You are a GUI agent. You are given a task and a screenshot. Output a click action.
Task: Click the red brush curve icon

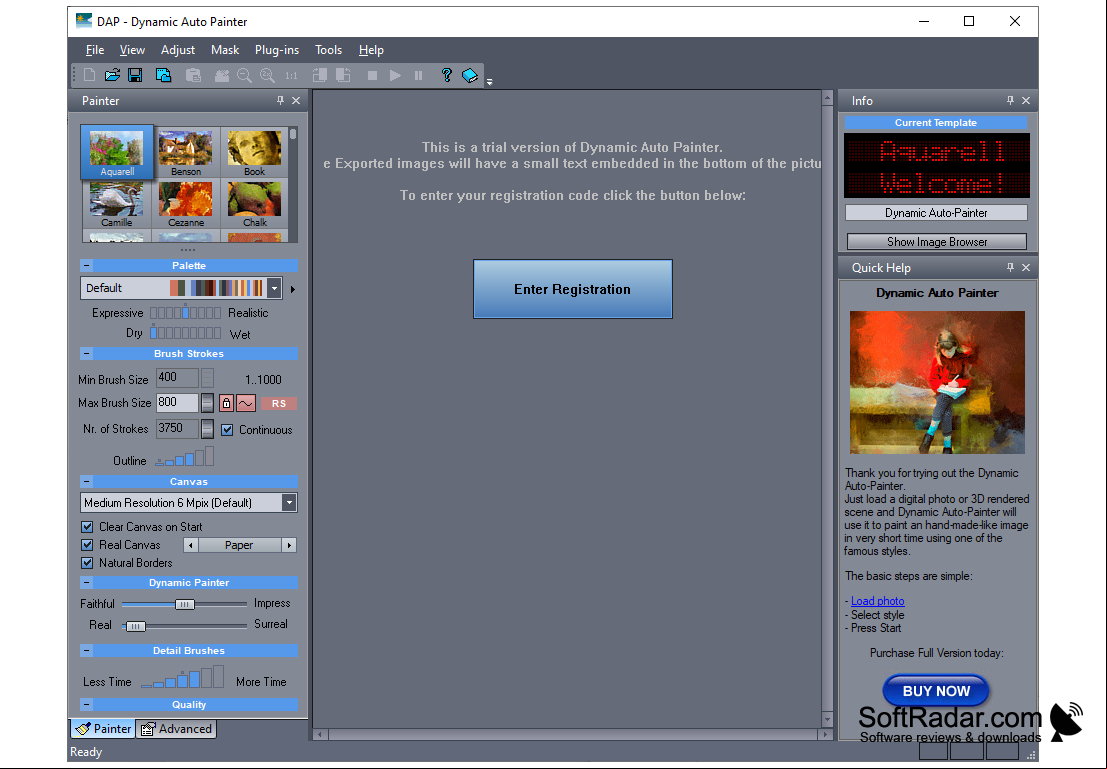coord(246,403)
